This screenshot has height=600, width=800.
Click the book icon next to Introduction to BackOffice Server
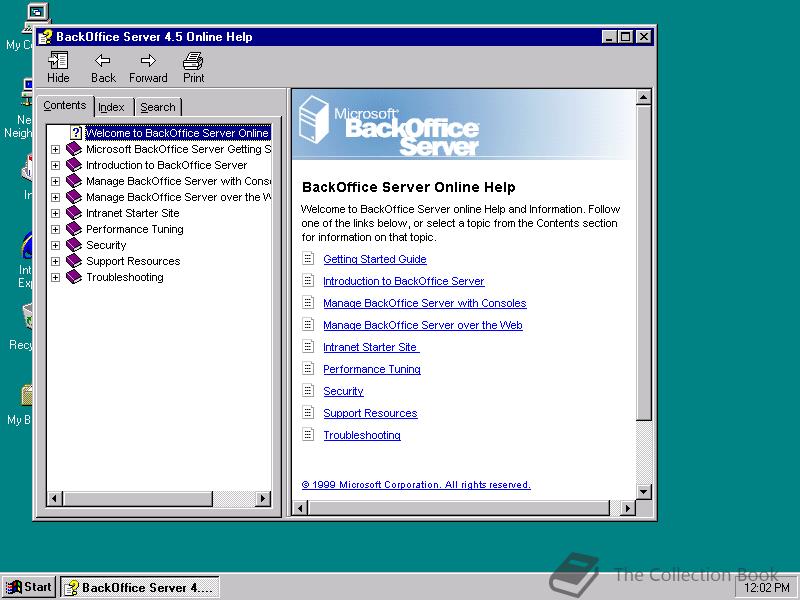pyautogui.click(x=74, y=165)
